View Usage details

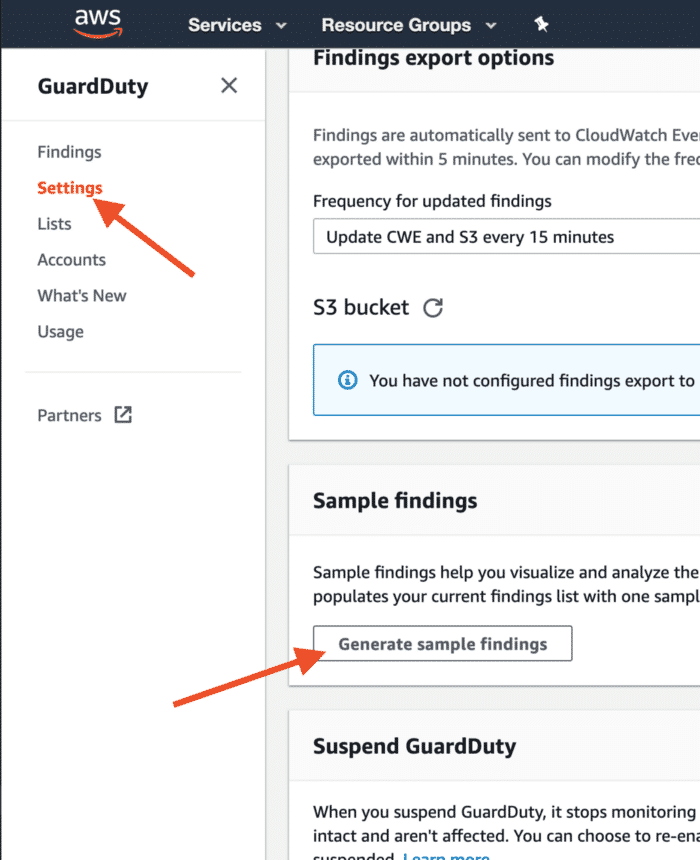pos(60,331)
